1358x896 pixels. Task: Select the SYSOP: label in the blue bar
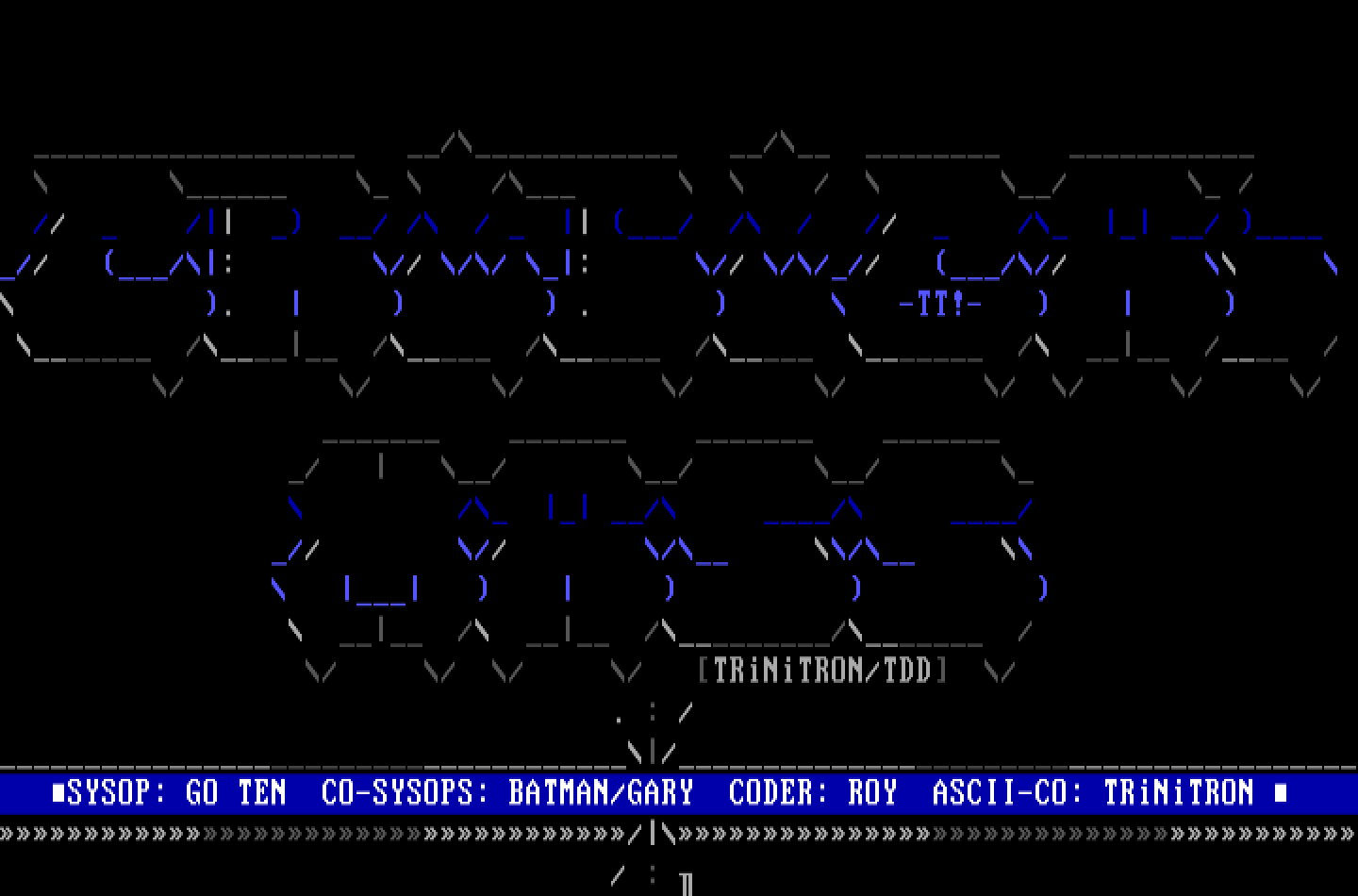click(x=117, y=793)
